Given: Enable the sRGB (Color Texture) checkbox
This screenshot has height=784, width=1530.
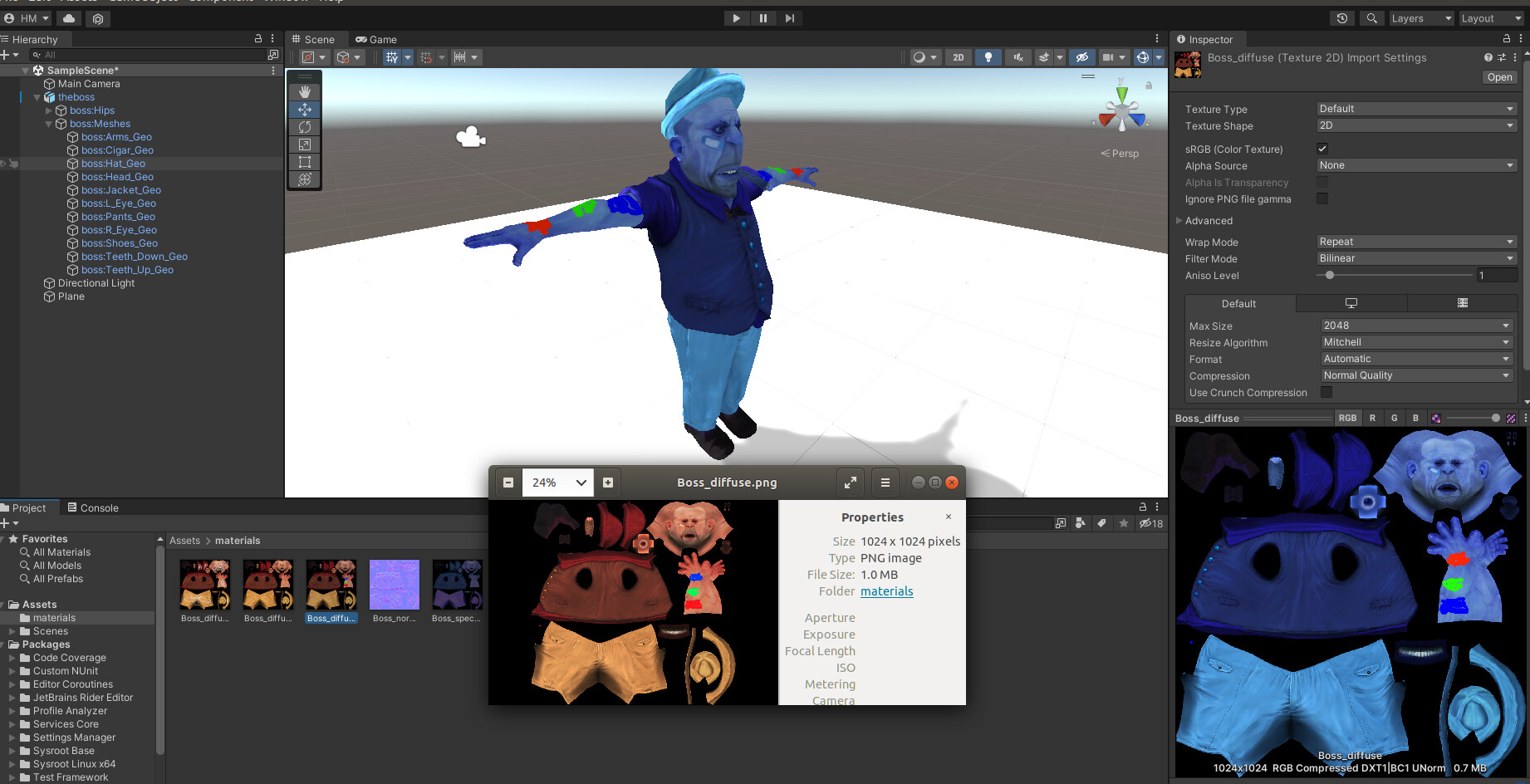Looking at the screenshot, I should (x=1322, y=148).
